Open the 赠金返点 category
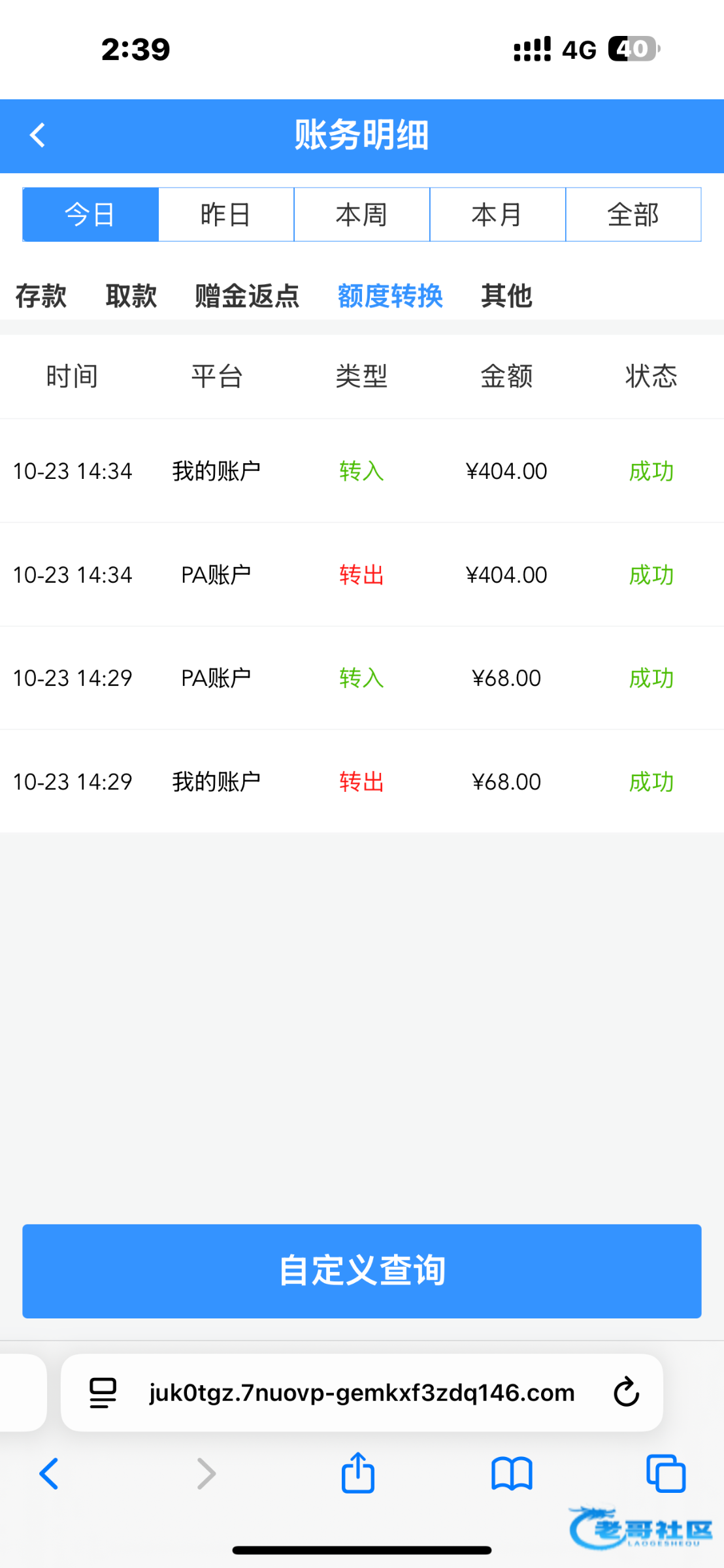 247,296
